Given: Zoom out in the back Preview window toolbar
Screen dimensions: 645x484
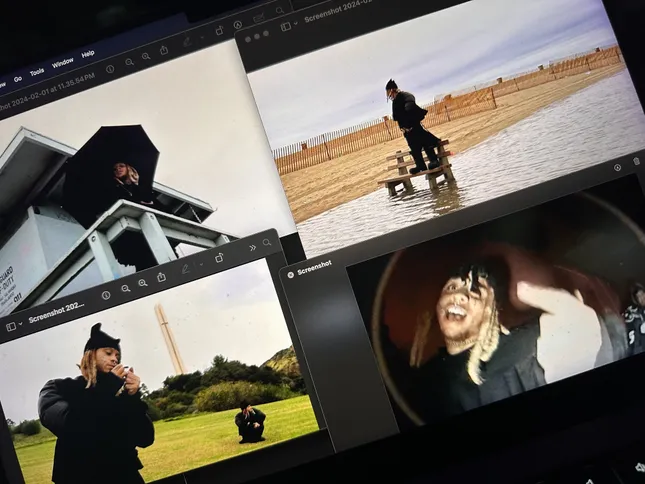Looking at the screenshot, I should tap(129, 63).
